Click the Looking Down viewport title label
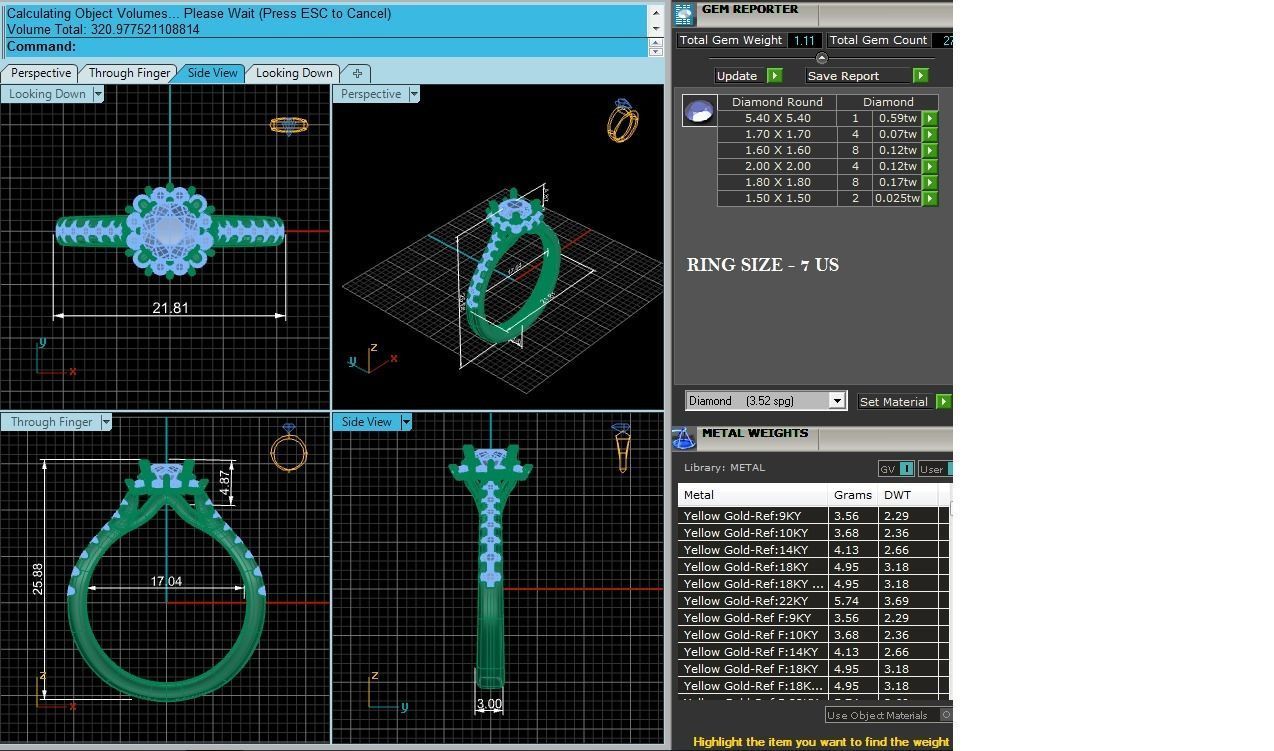1274x751 pixels. (x=47, y=94)
